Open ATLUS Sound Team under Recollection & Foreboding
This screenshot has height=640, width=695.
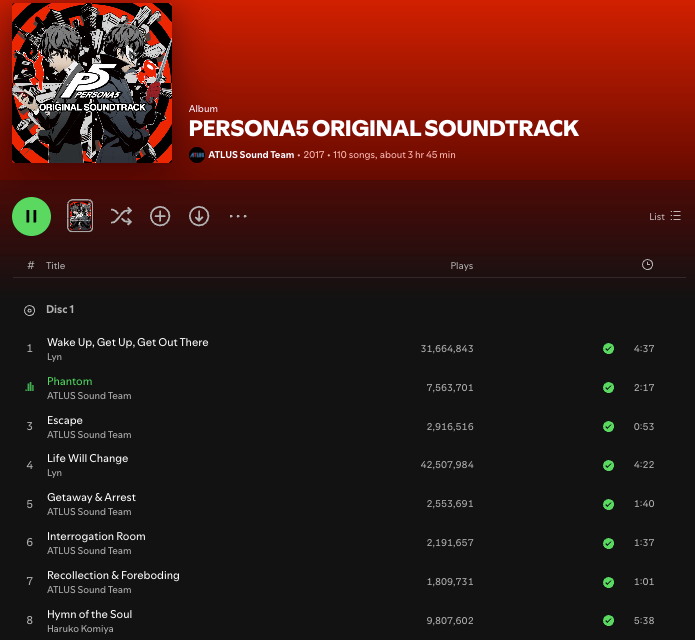(89, 590)
